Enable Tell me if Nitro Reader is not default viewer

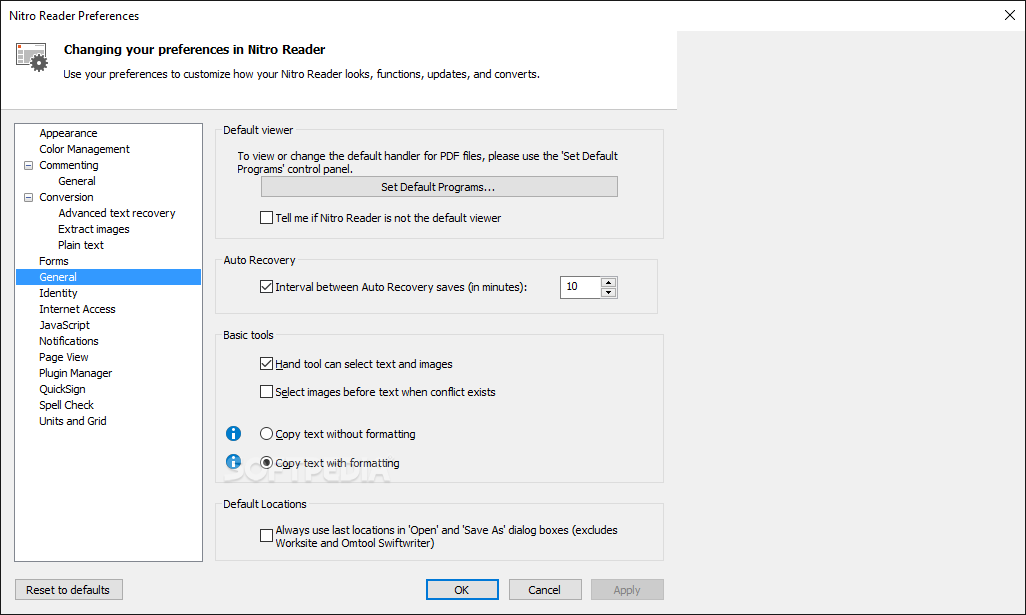266,218
